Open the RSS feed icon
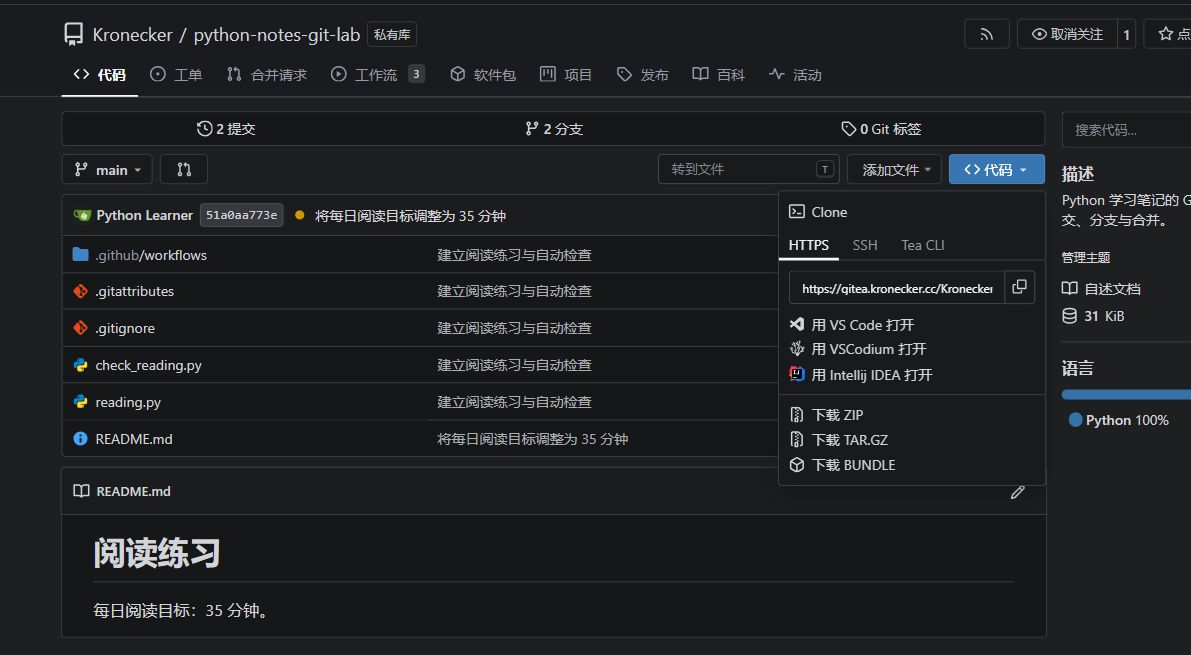The image size is (1191, 655). [987, 34]
